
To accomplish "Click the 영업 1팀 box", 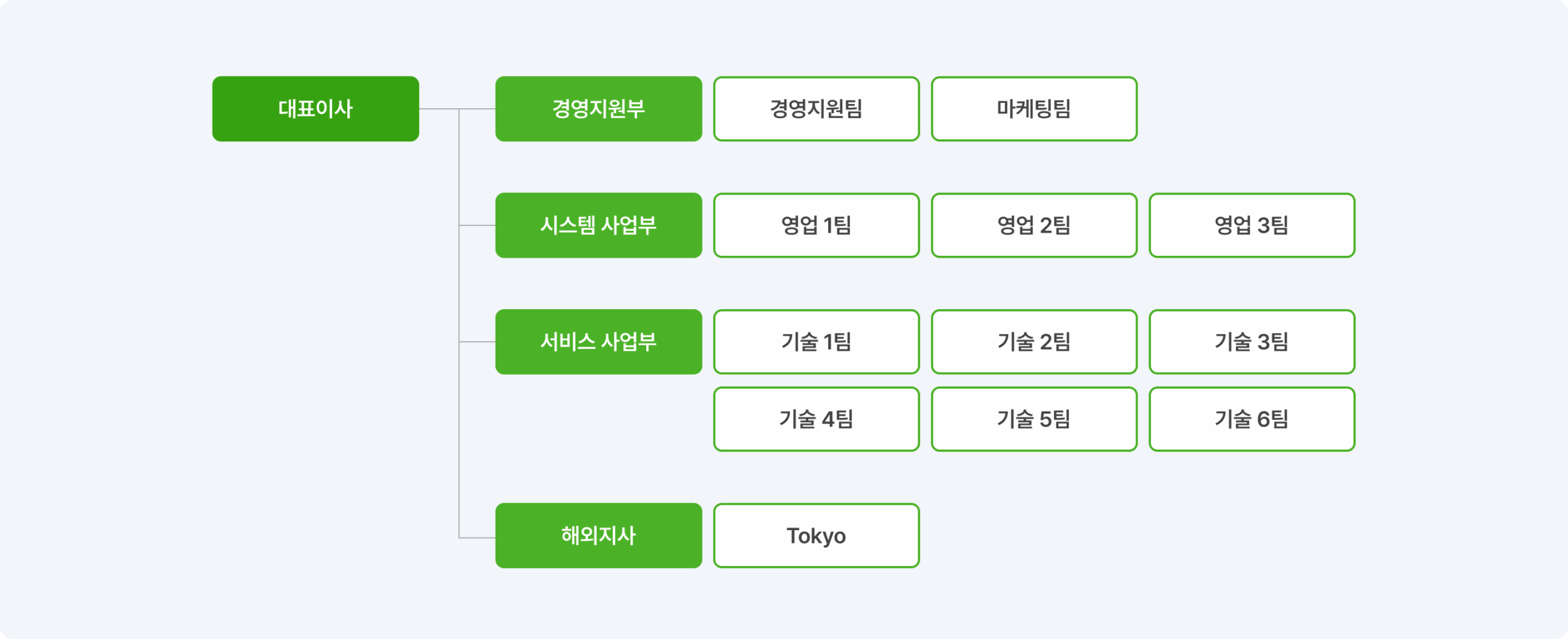I will (816, 225).
